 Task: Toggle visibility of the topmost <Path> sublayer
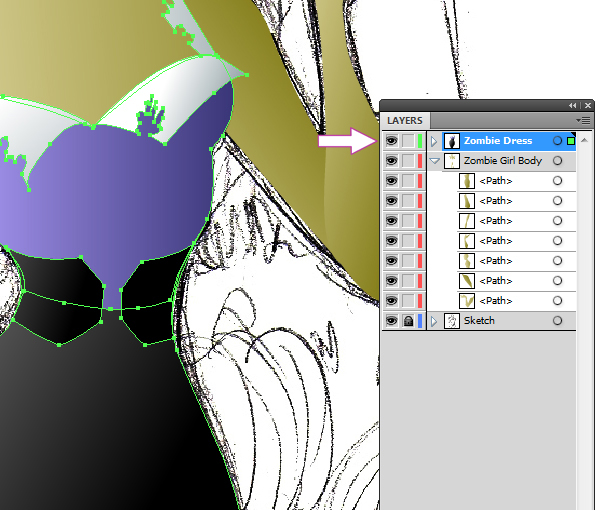click(x=391, y=181)
